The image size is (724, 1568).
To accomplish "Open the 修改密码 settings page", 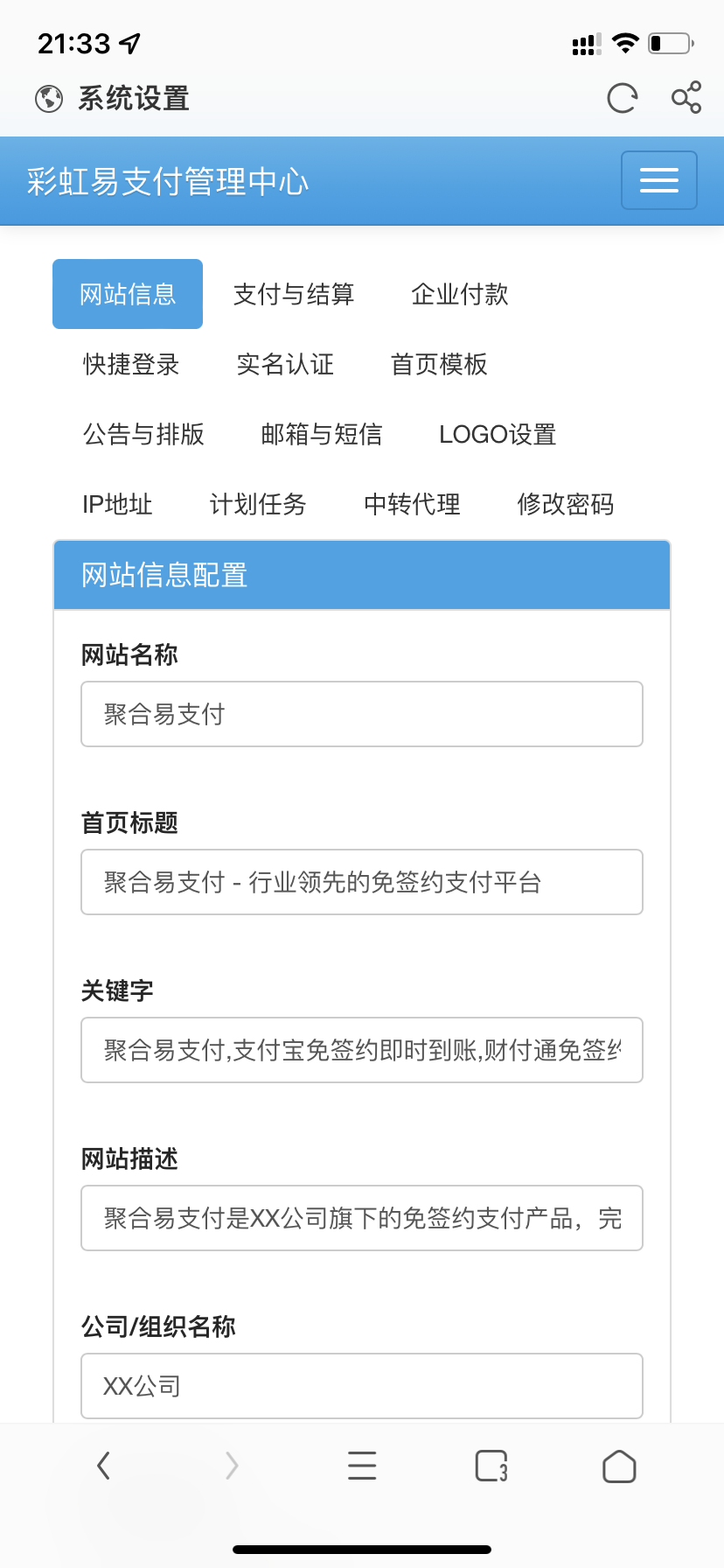I will (x=566, y=505).
